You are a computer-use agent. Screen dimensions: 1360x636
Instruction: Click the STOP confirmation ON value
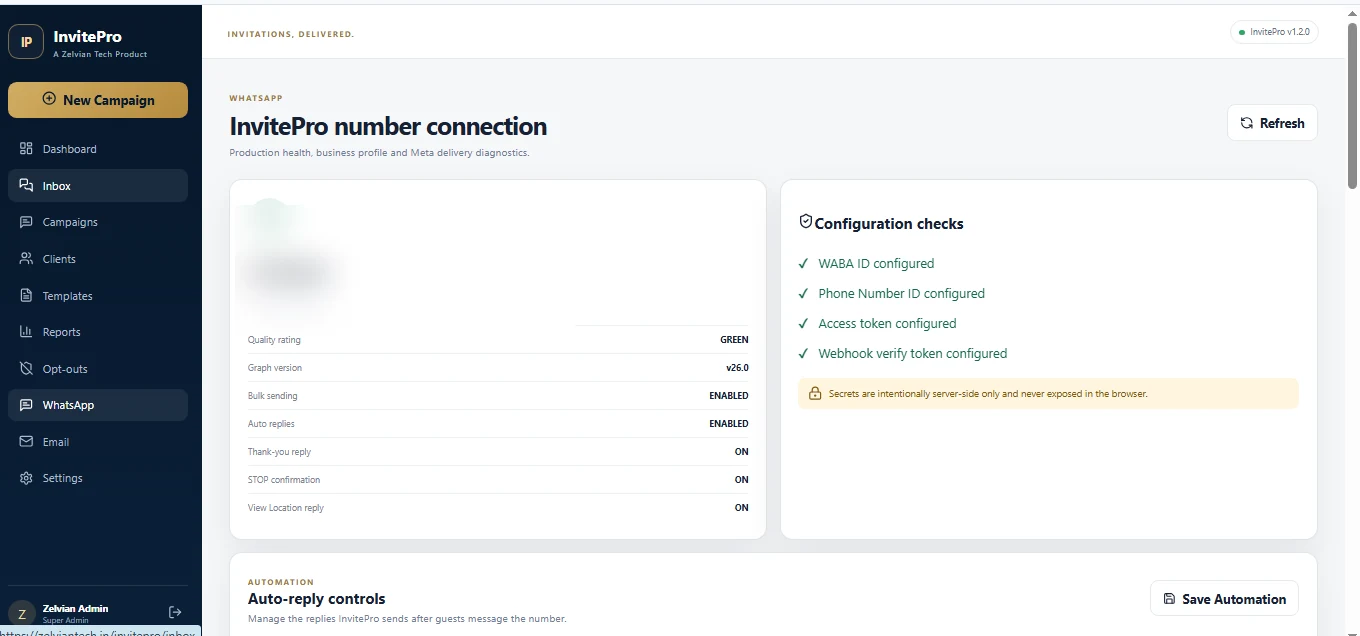point(742,480)
